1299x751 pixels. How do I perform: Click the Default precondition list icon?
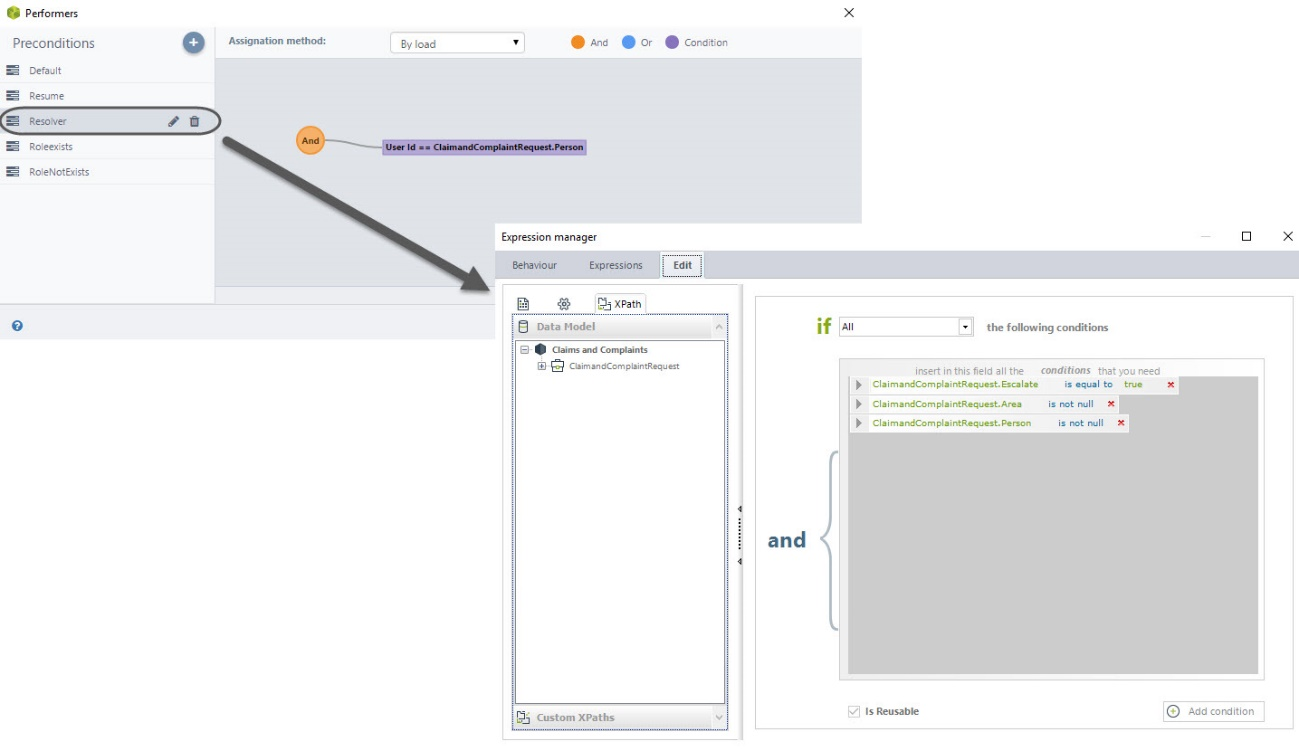pyautogui.click(x=13, y=70)
